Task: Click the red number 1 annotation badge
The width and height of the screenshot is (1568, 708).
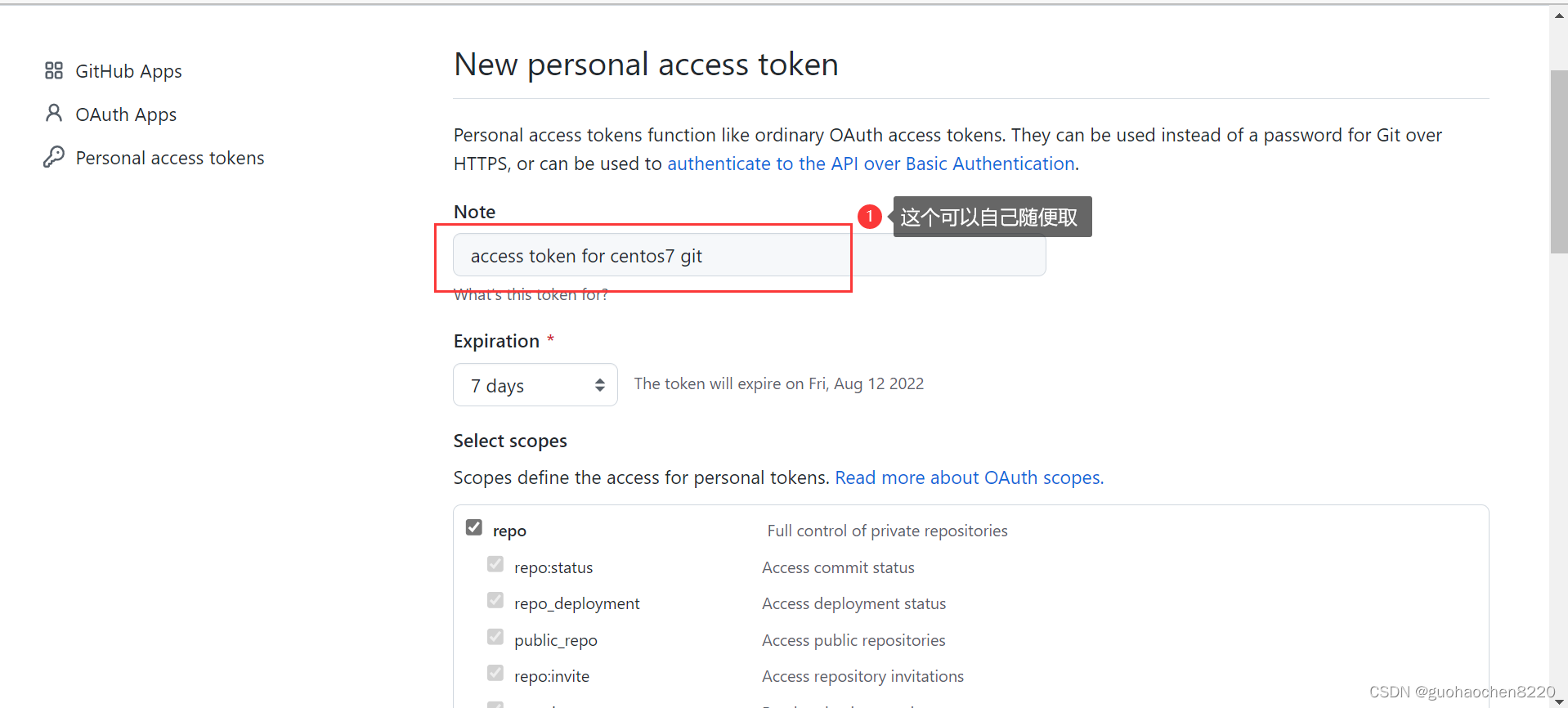Action: coord(869,217)
